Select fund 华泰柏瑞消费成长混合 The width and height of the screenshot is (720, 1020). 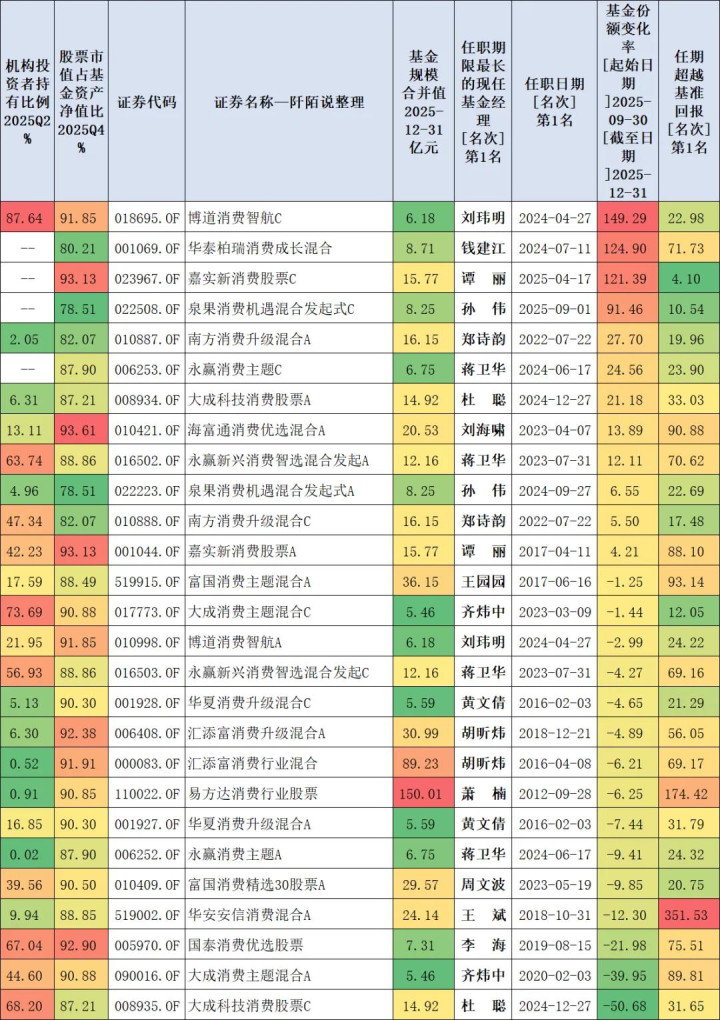point(260,248)
